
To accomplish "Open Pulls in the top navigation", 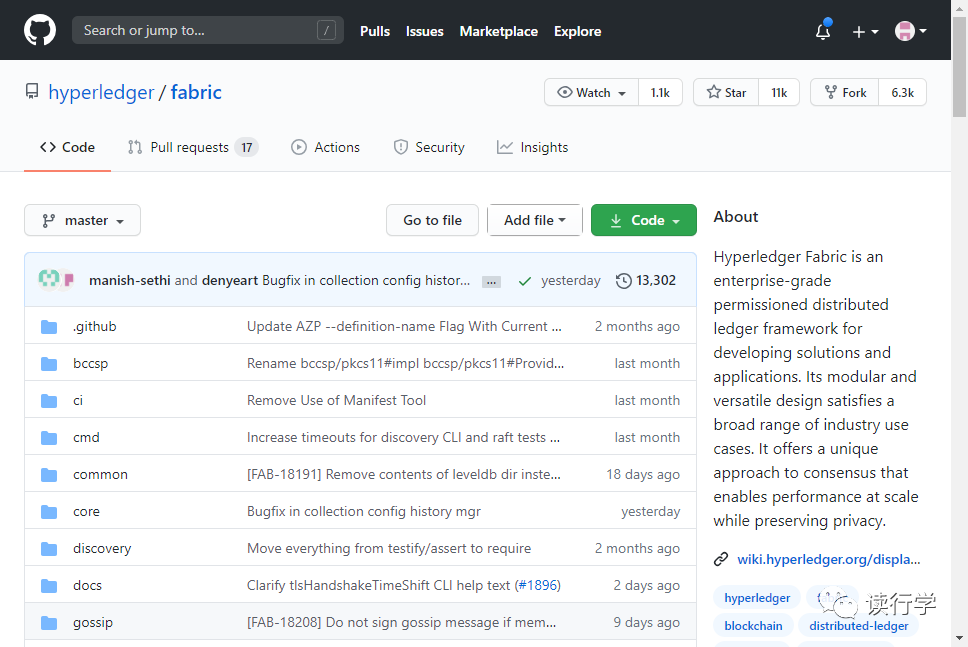I will pyautogui.click(x=375, y=31).
